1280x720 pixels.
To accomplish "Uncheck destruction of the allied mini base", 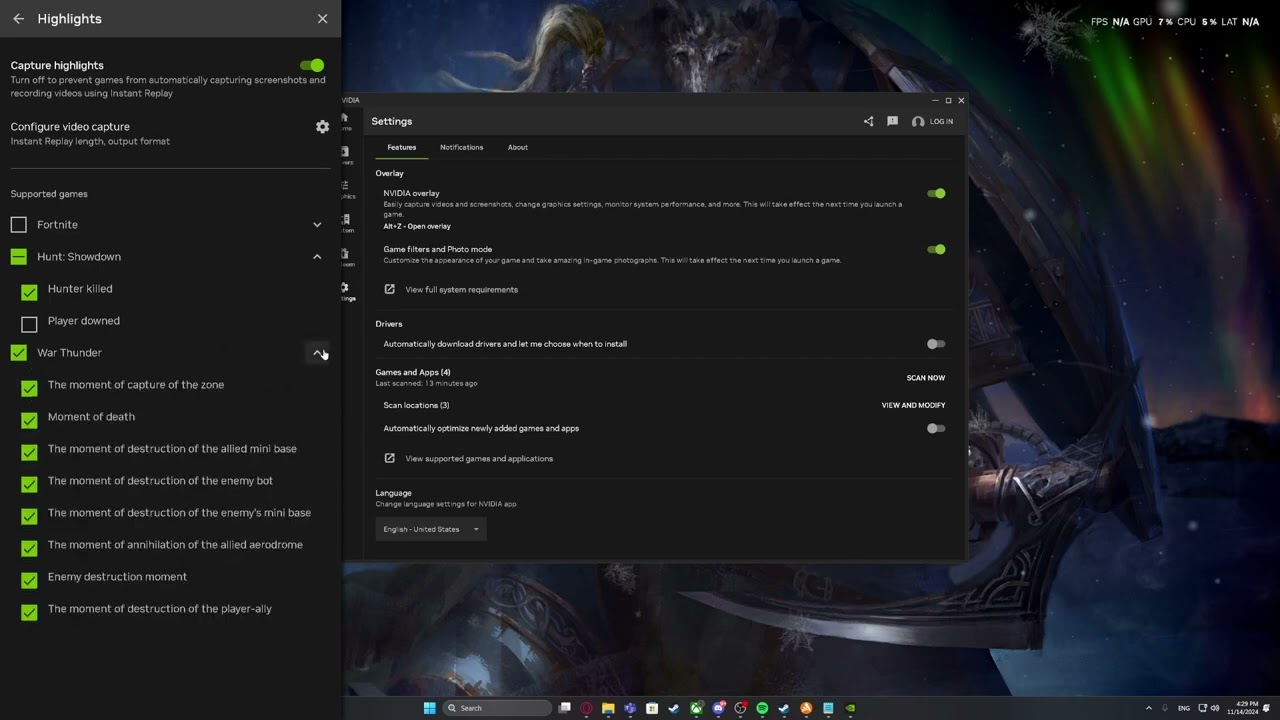I will pyautogui.click(x=29, y=452).
